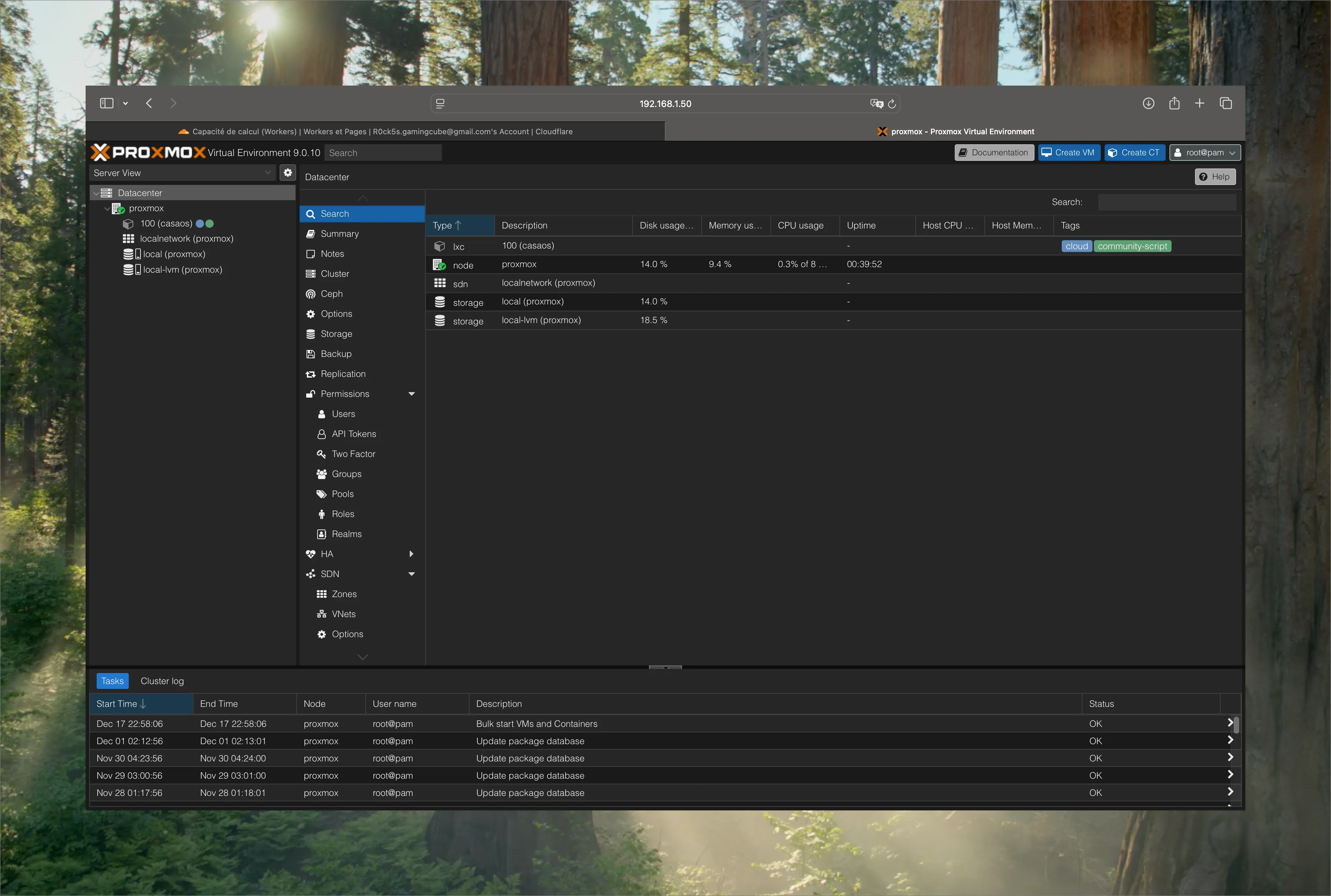Open the VNets entry under SDN
Image resolution: width=1331 pixels, height=896 pixels.
pos(343,614)
